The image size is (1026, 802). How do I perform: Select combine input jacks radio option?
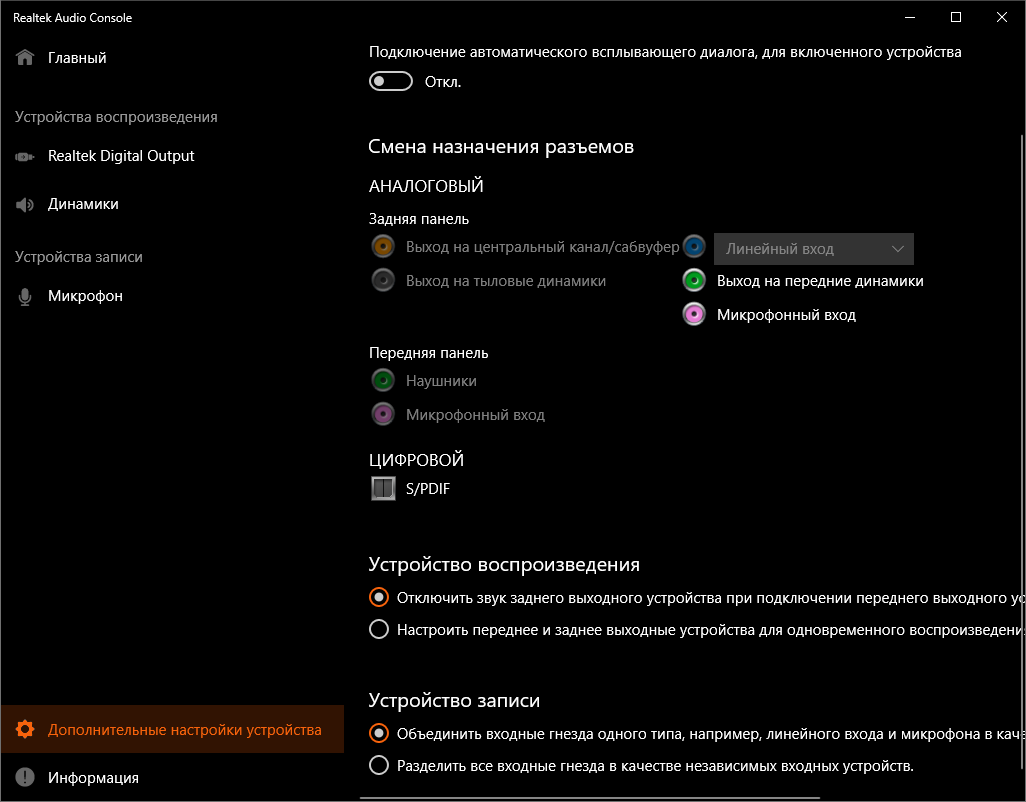coord(379,733)
